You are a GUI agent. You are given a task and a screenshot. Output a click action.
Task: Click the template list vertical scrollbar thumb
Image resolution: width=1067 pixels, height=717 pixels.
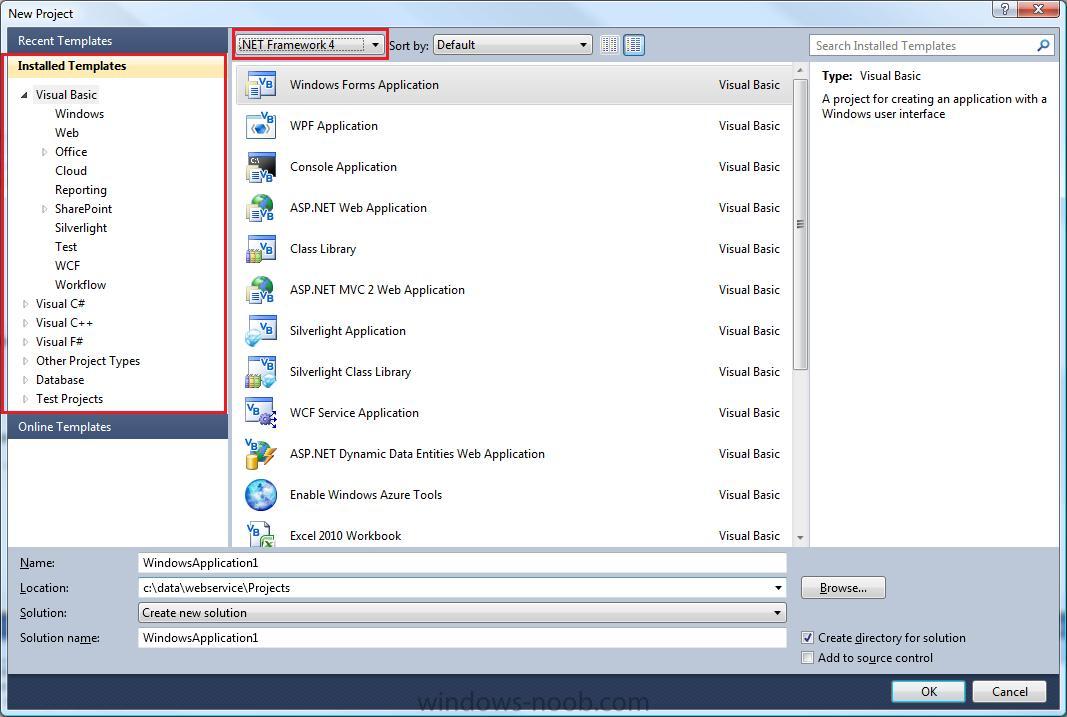pyautogui.click(x=800, y=224)
